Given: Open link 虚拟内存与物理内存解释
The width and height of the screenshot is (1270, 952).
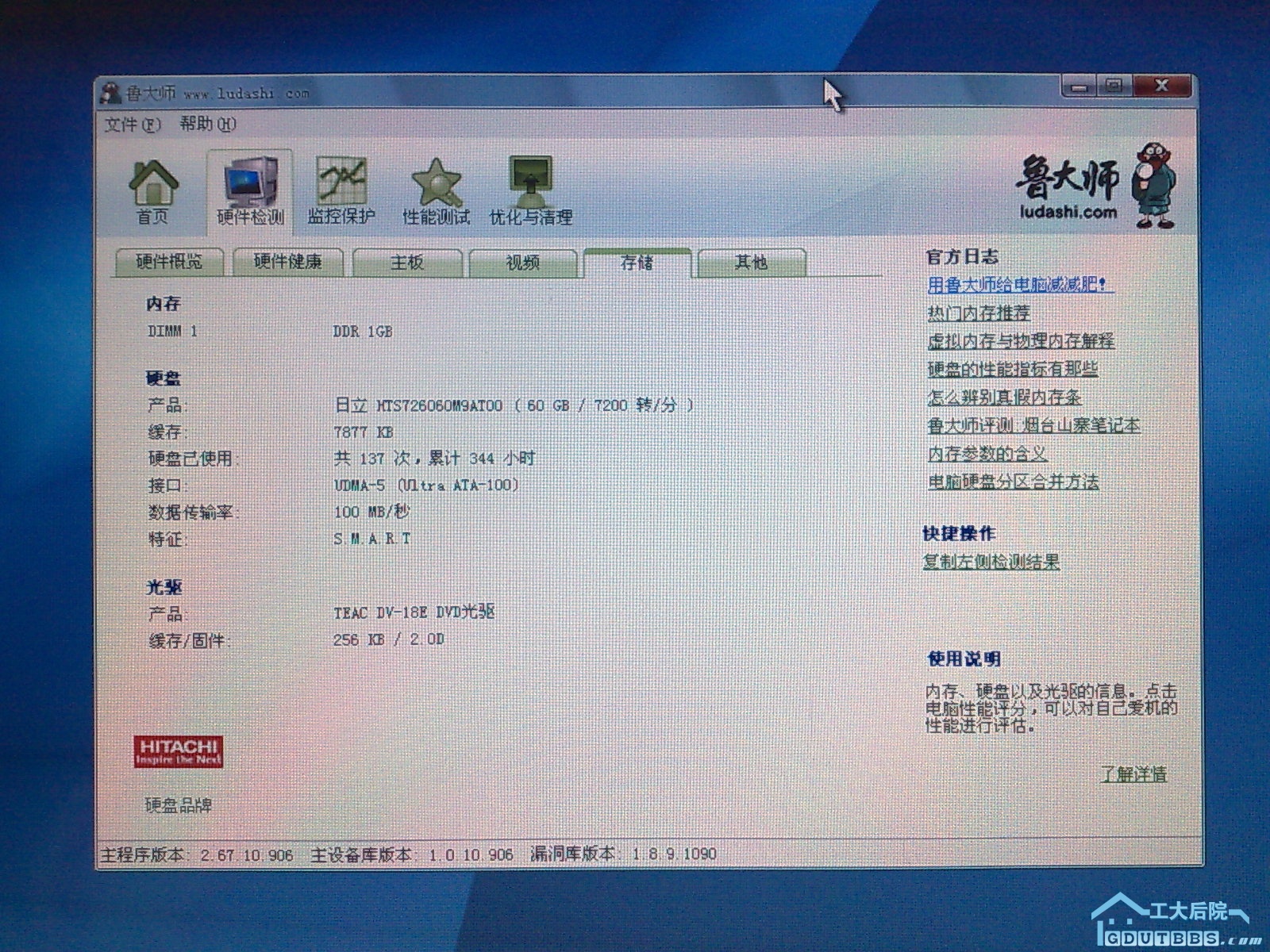Looking at the screenshot, I should click(1021, 341).
